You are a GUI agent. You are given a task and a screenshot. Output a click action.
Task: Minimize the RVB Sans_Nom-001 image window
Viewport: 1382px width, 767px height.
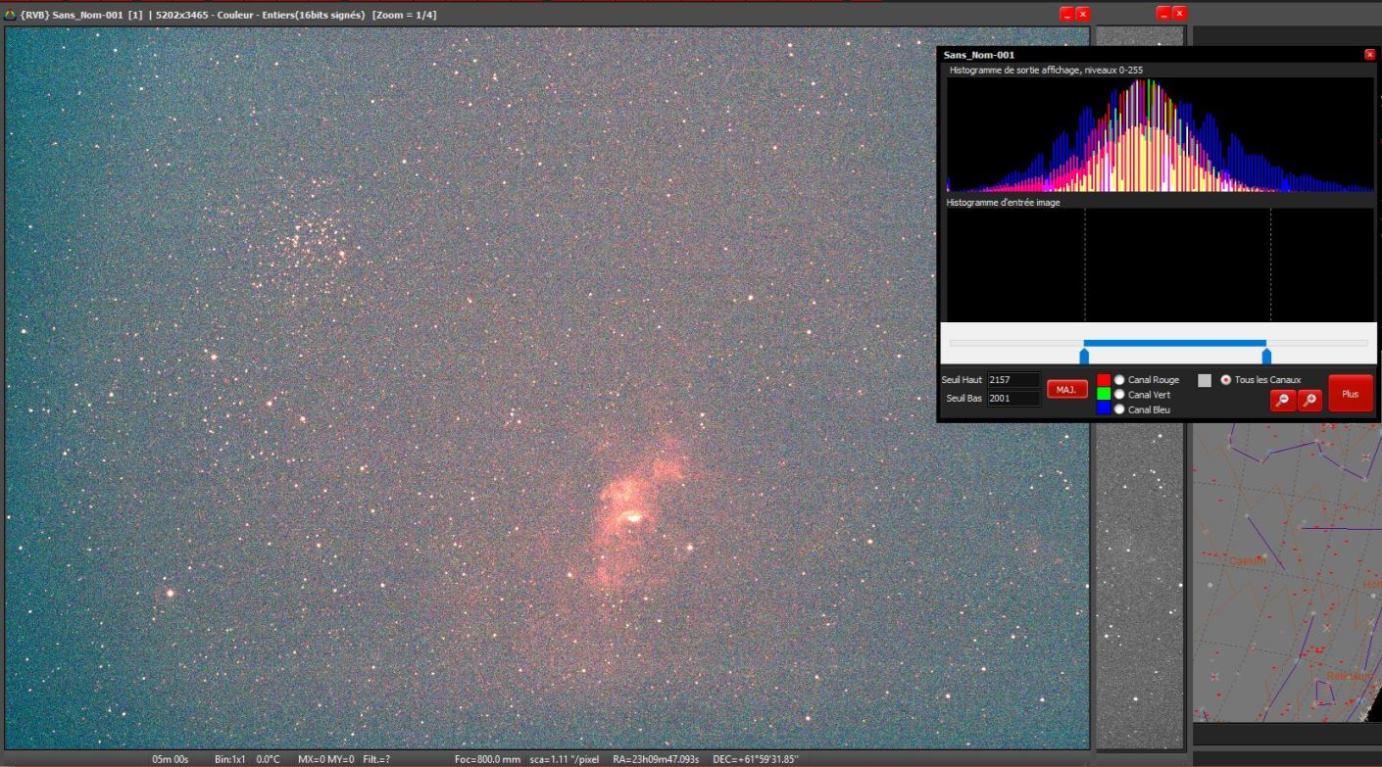[1067, 14]
